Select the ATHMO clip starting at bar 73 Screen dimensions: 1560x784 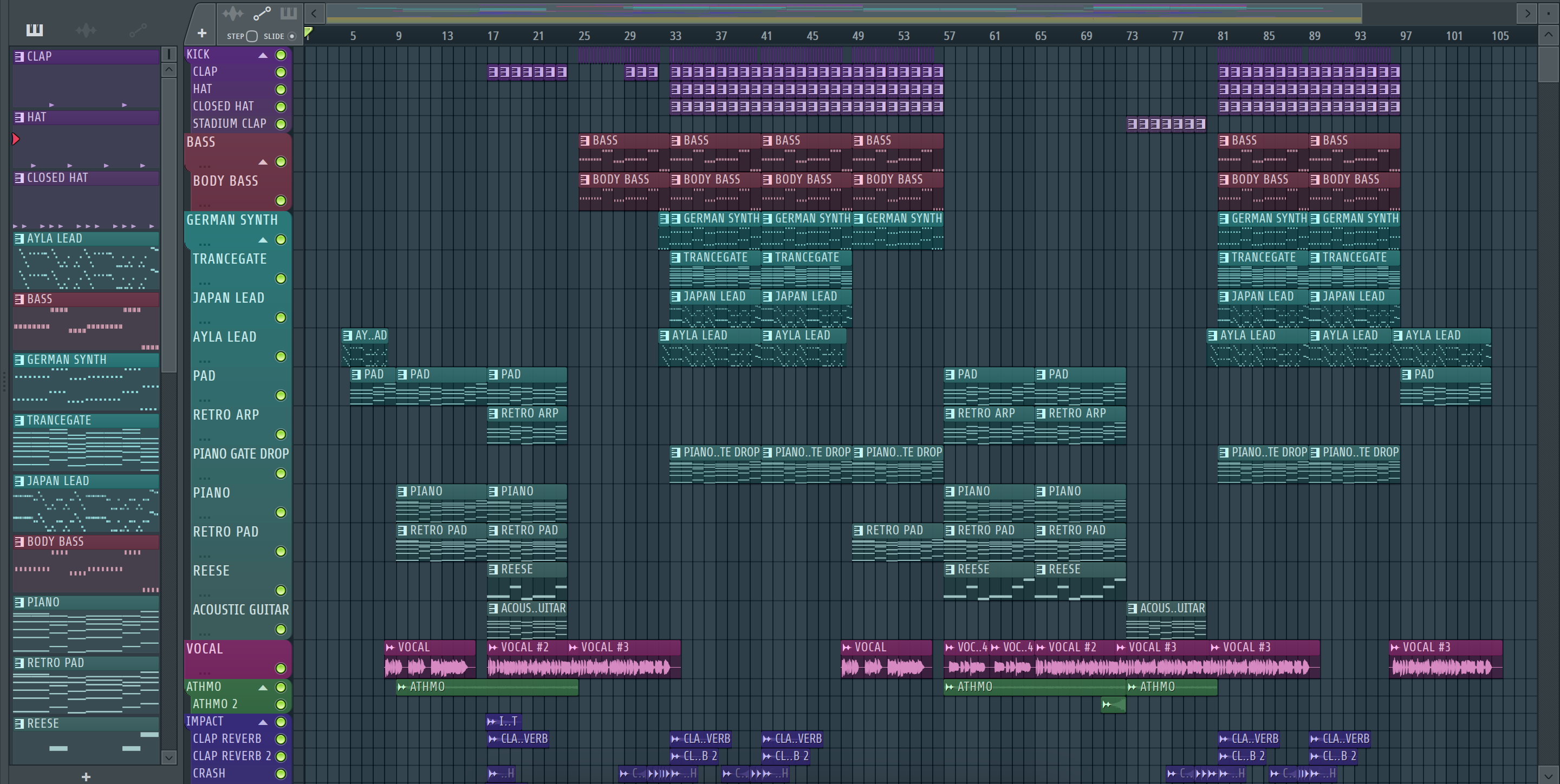tap(1172, 687)
